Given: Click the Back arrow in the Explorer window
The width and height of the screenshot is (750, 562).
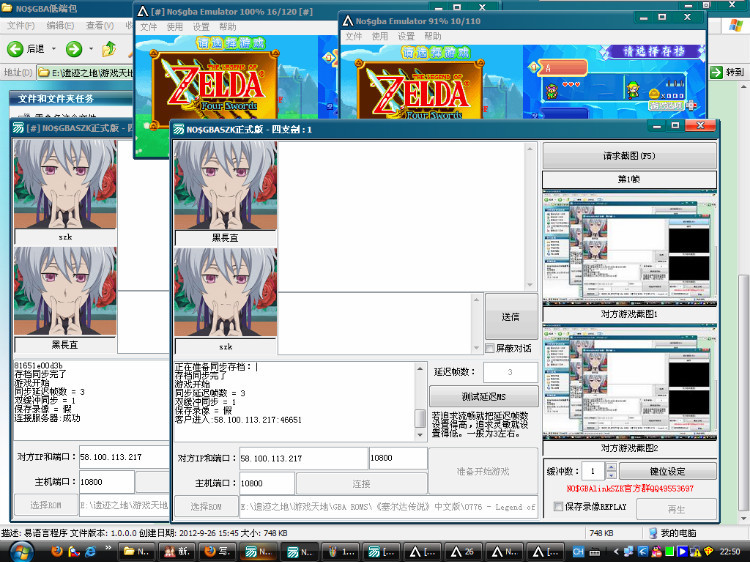Looking at the screenshot, I should pos(15,49).
